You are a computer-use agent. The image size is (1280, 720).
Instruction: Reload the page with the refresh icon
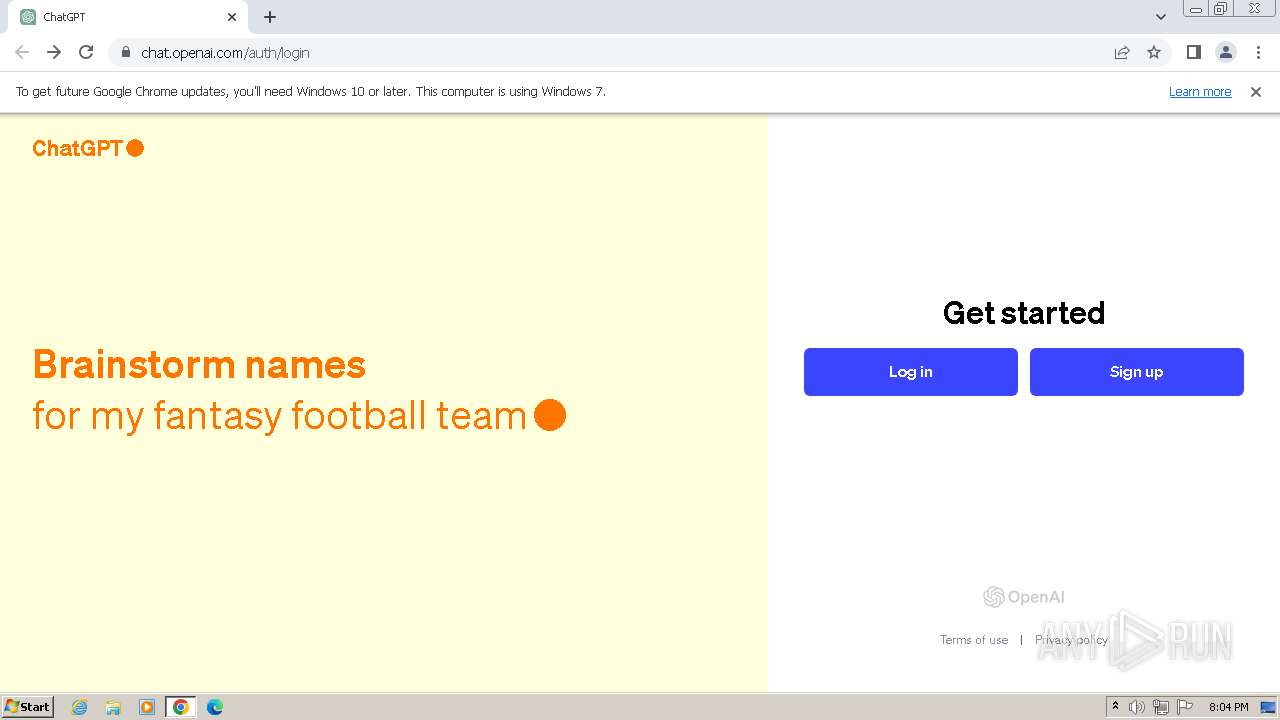(x=86, y=52)
